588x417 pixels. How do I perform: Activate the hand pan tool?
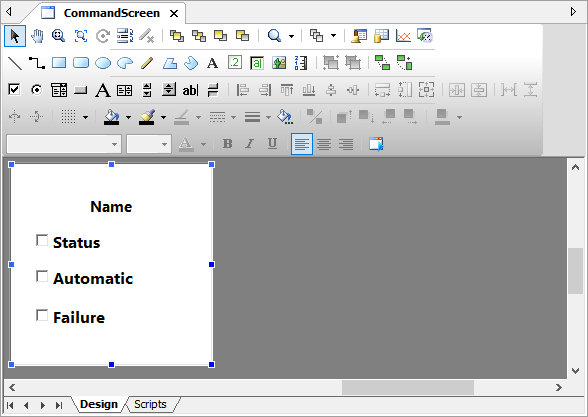pyautogui.click(x=37, y=36)
